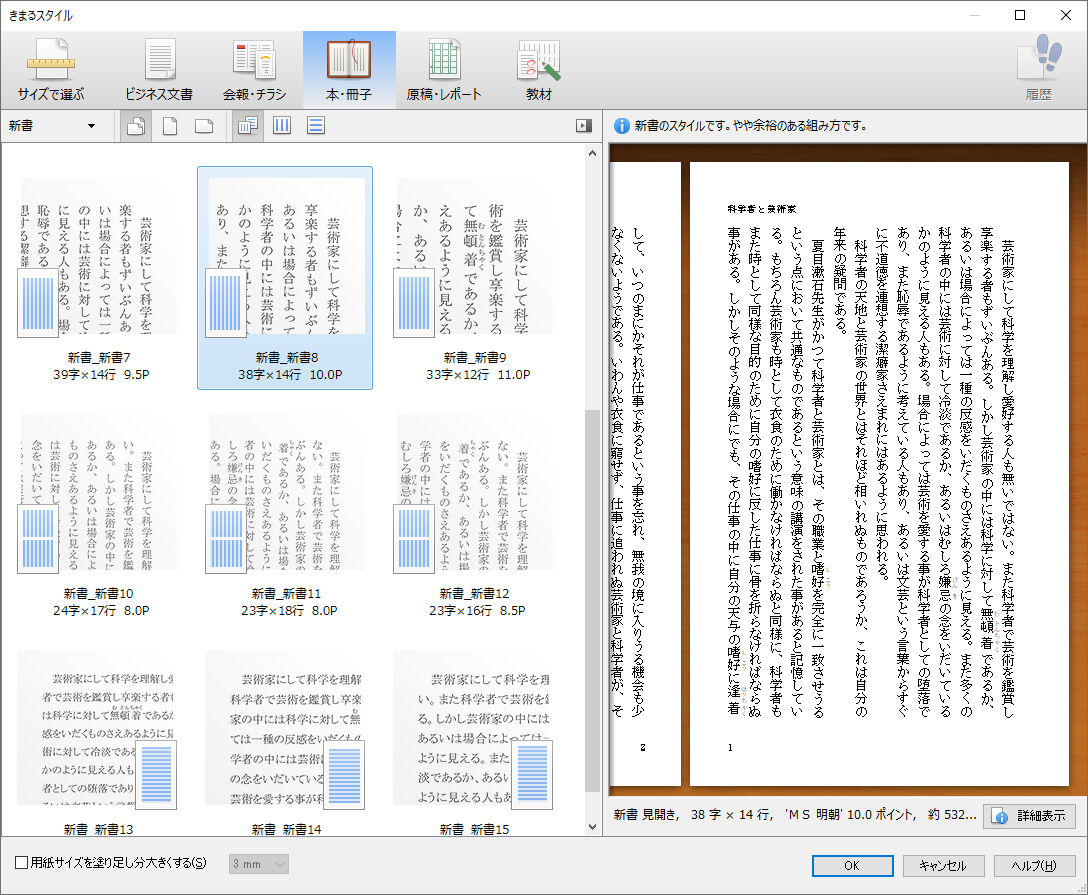The height and width of the screenshot is (895, 1088).
Task: Choose the 新書_新書9 style thumbnail
Action: coord(474,278)
